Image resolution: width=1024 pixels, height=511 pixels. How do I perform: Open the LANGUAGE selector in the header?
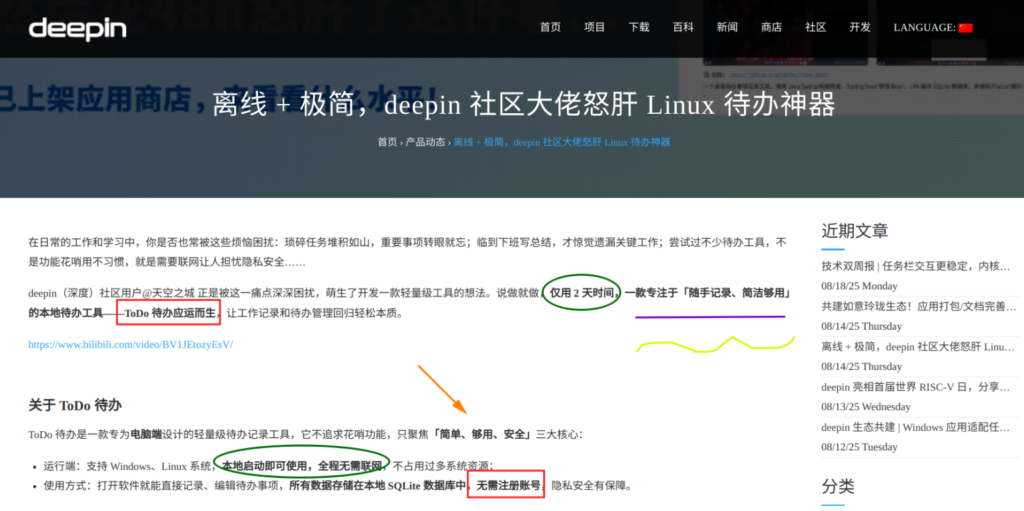(924, 28)
